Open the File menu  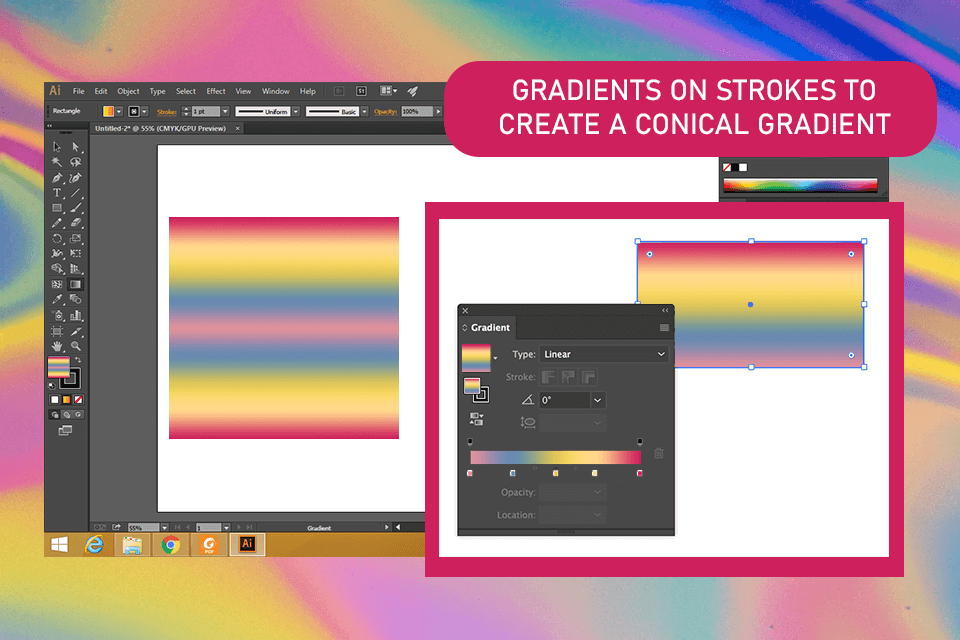[78, 91]
